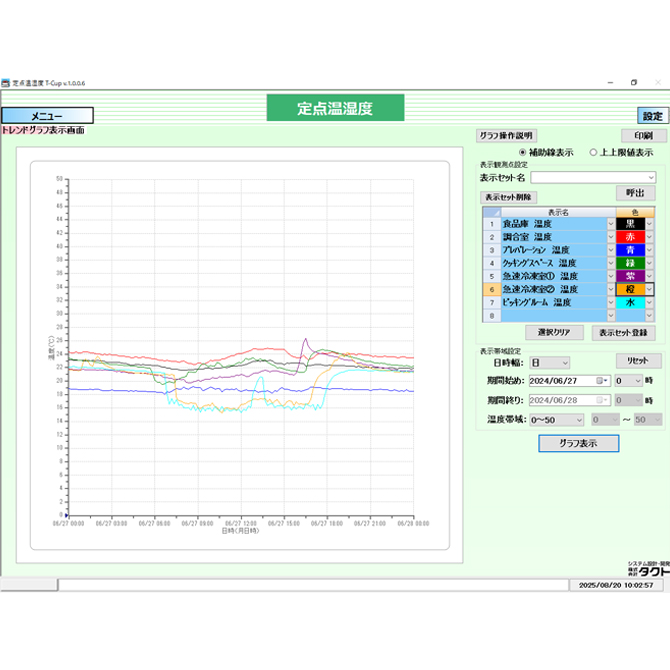
Task: Click the グラフ表示 button
Action: pos(579,443)
